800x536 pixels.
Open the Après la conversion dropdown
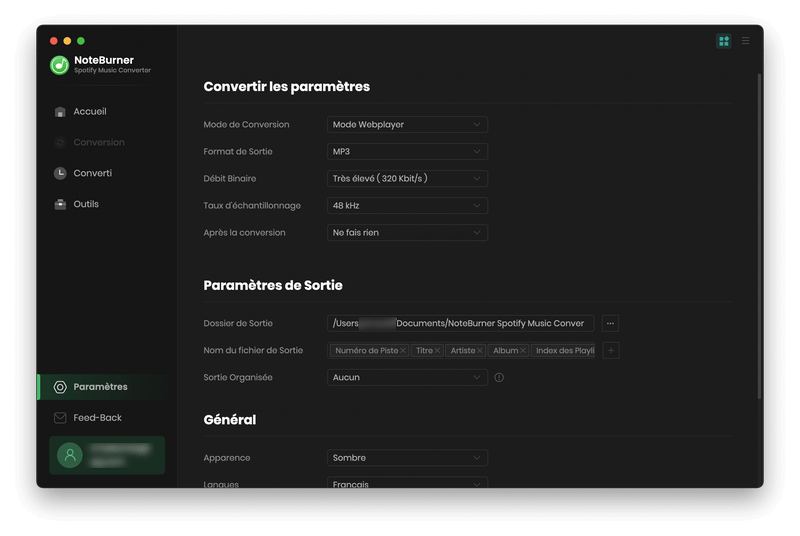tap(407, 233)
